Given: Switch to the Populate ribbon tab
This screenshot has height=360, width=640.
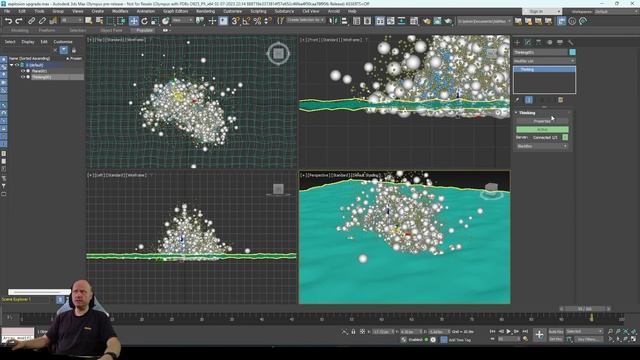Looking at the screenshot, I should 144,30.
